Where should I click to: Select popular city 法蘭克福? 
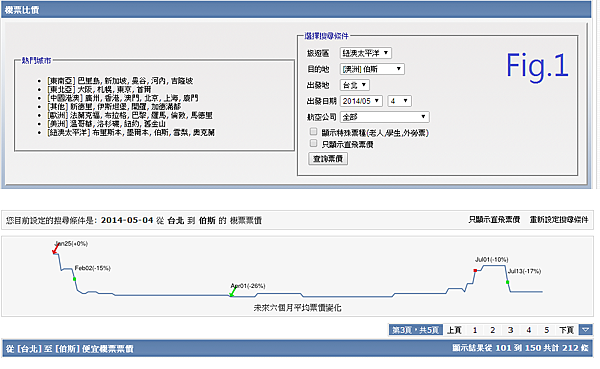click(x=85, y=115)
